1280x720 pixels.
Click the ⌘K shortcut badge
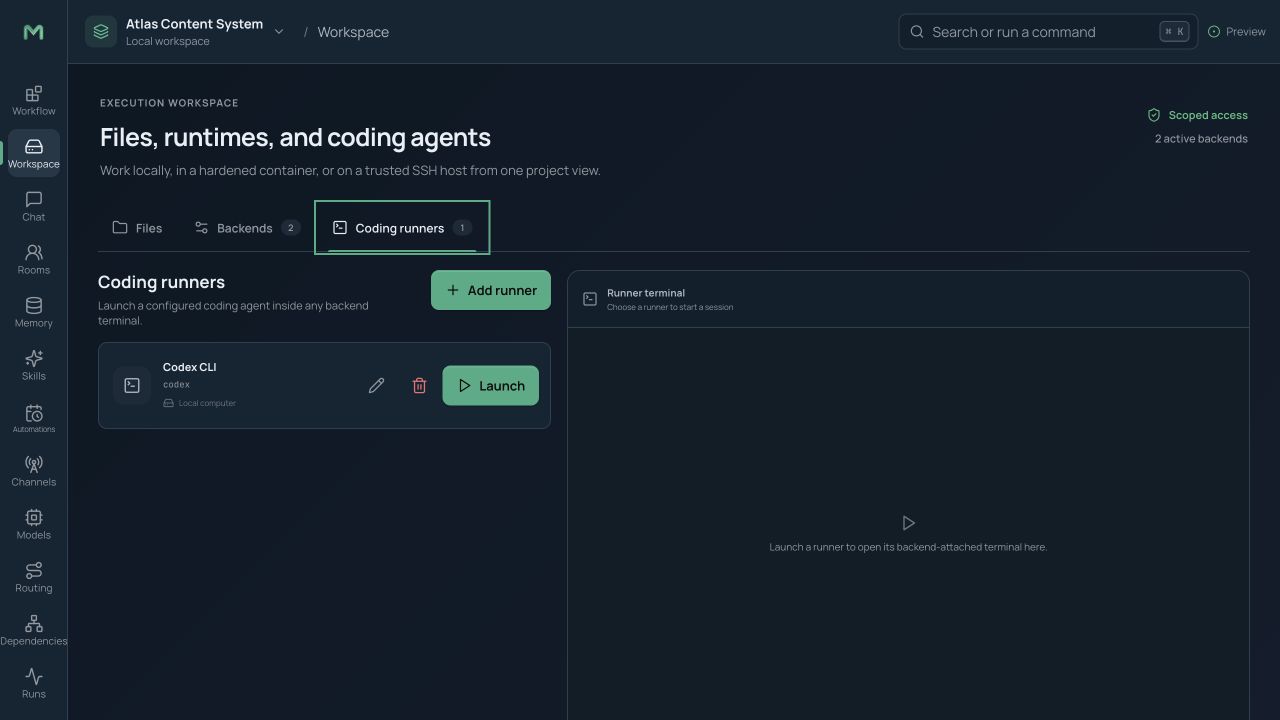coord(1174,32)
